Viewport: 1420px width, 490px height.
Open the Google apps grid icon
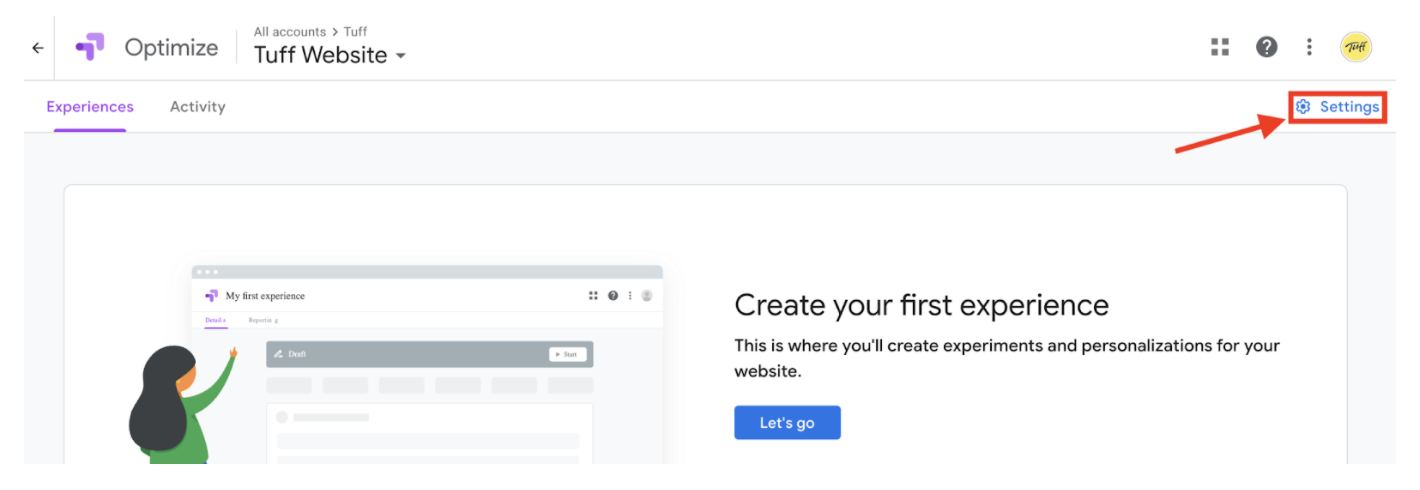[x=1219, y=47]
